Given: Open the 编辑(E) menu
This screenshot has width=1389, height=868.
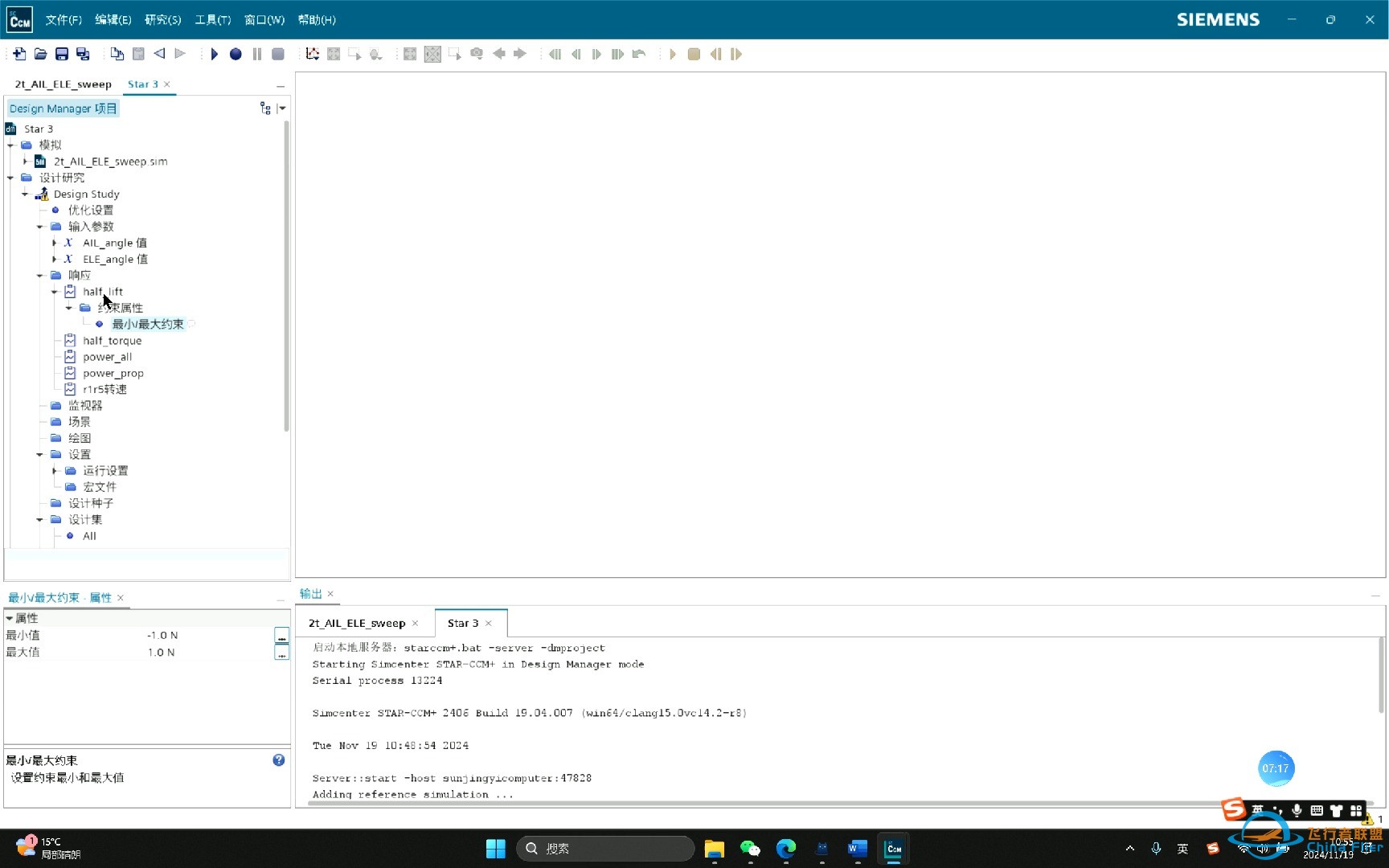Looking at the screenshot, I should tap(113, 19).
